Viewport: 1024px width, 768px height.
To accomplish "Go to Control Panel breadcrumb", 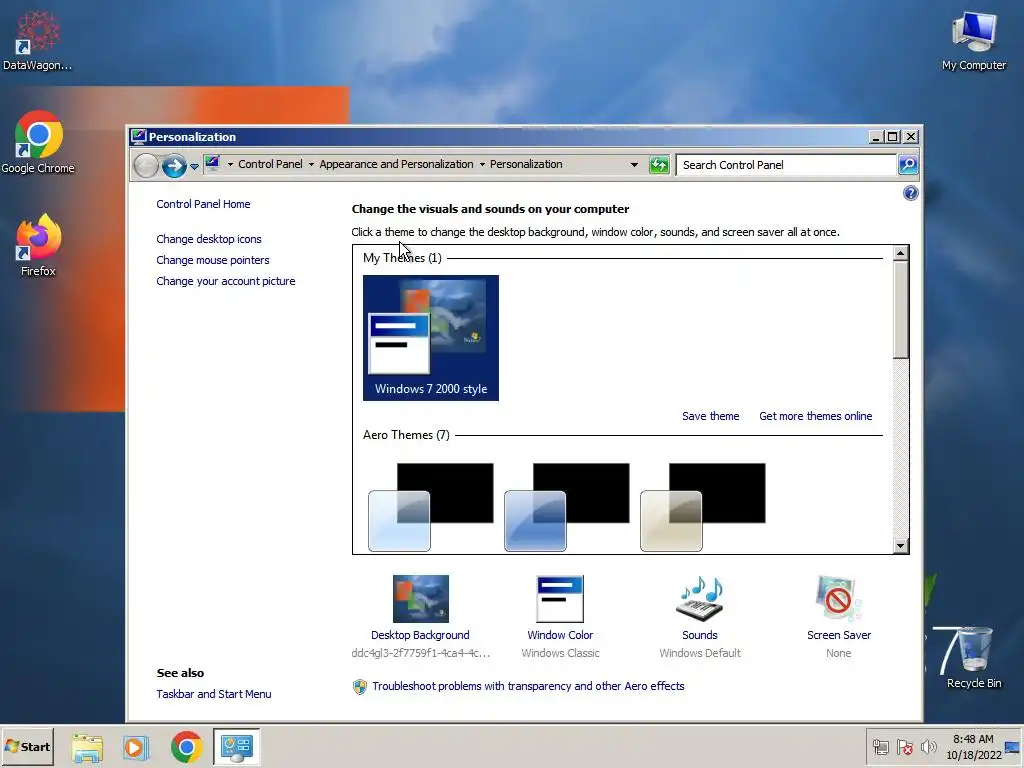I will coord(270,165).
